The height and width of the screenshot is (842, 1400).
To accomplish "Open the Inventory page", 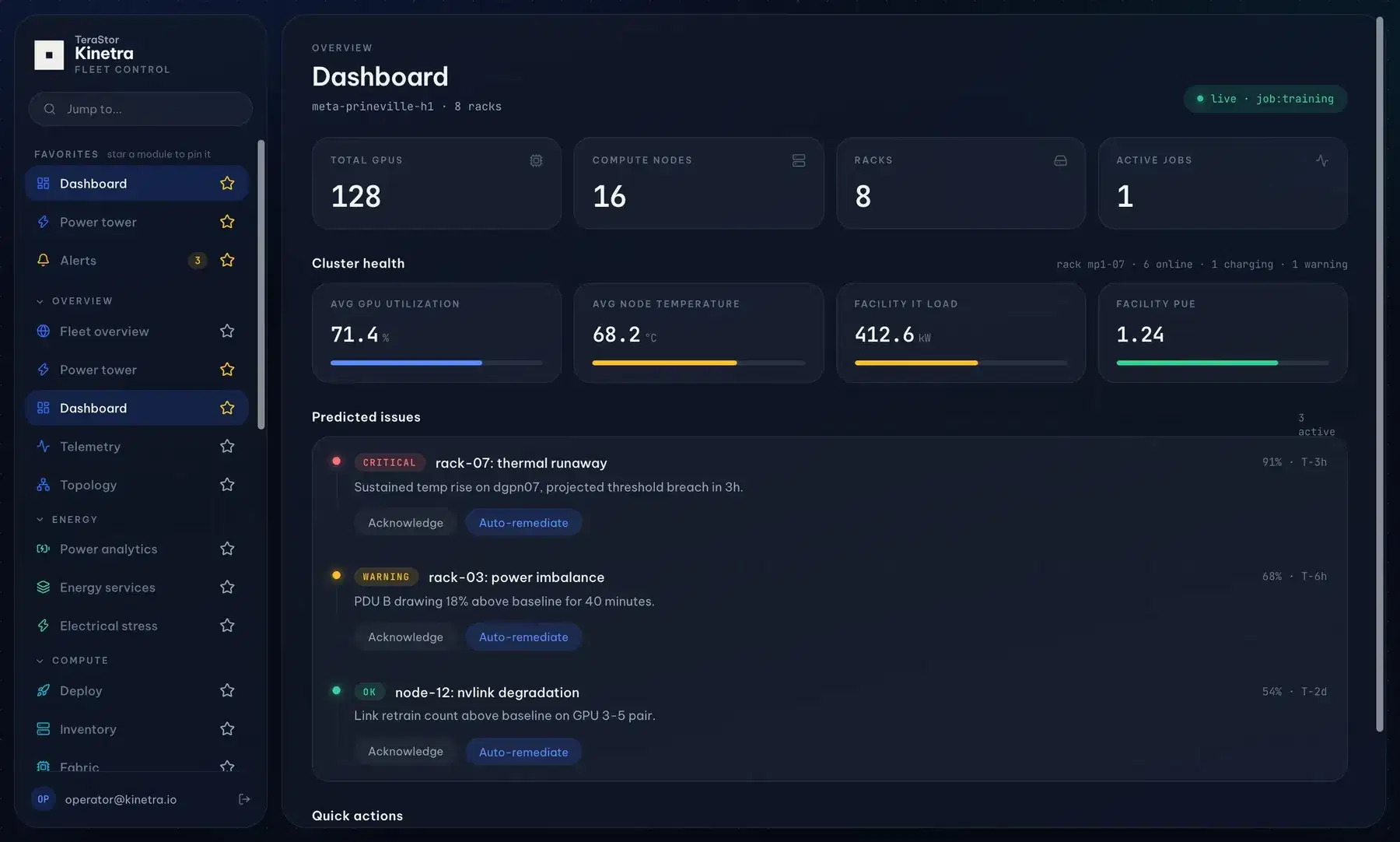I will (137, 729).
